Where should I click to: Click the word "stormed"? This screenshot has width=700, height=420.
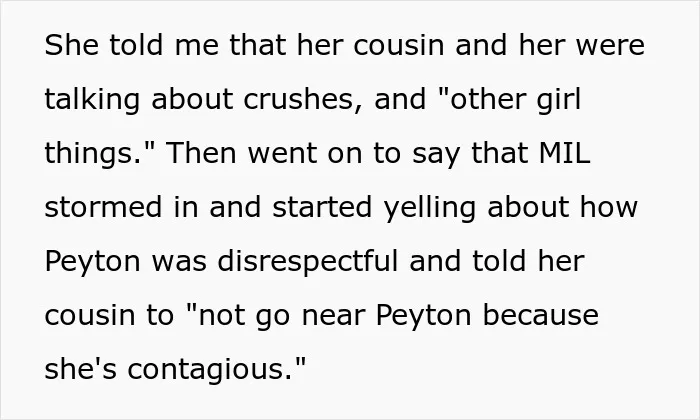(x=104, y=207)
